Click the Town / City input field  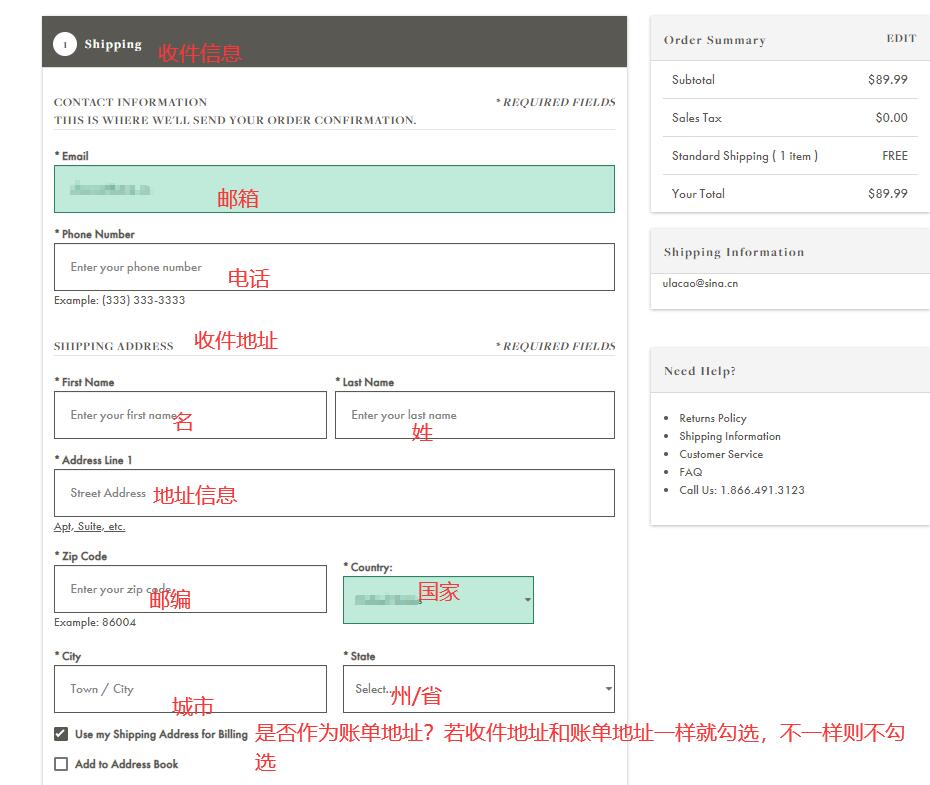[190, 689]
